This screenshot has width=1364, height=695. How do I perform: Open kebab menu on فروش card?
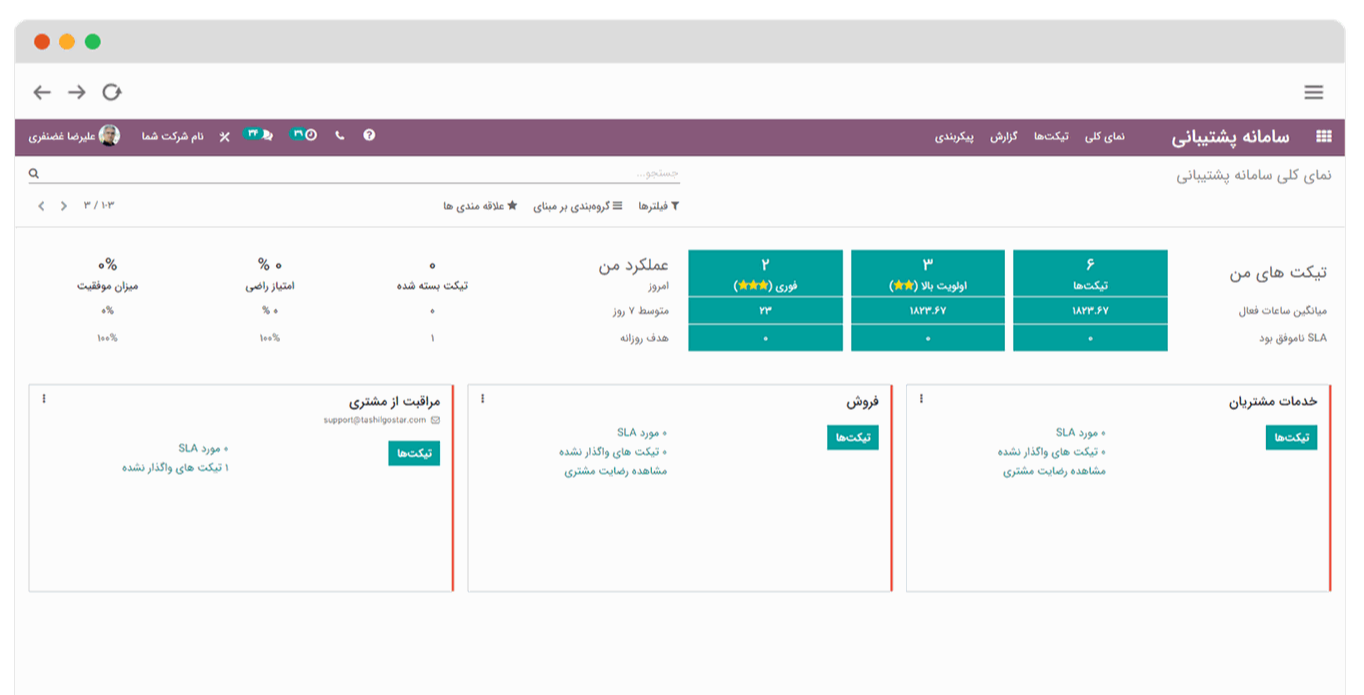point(483,399)
